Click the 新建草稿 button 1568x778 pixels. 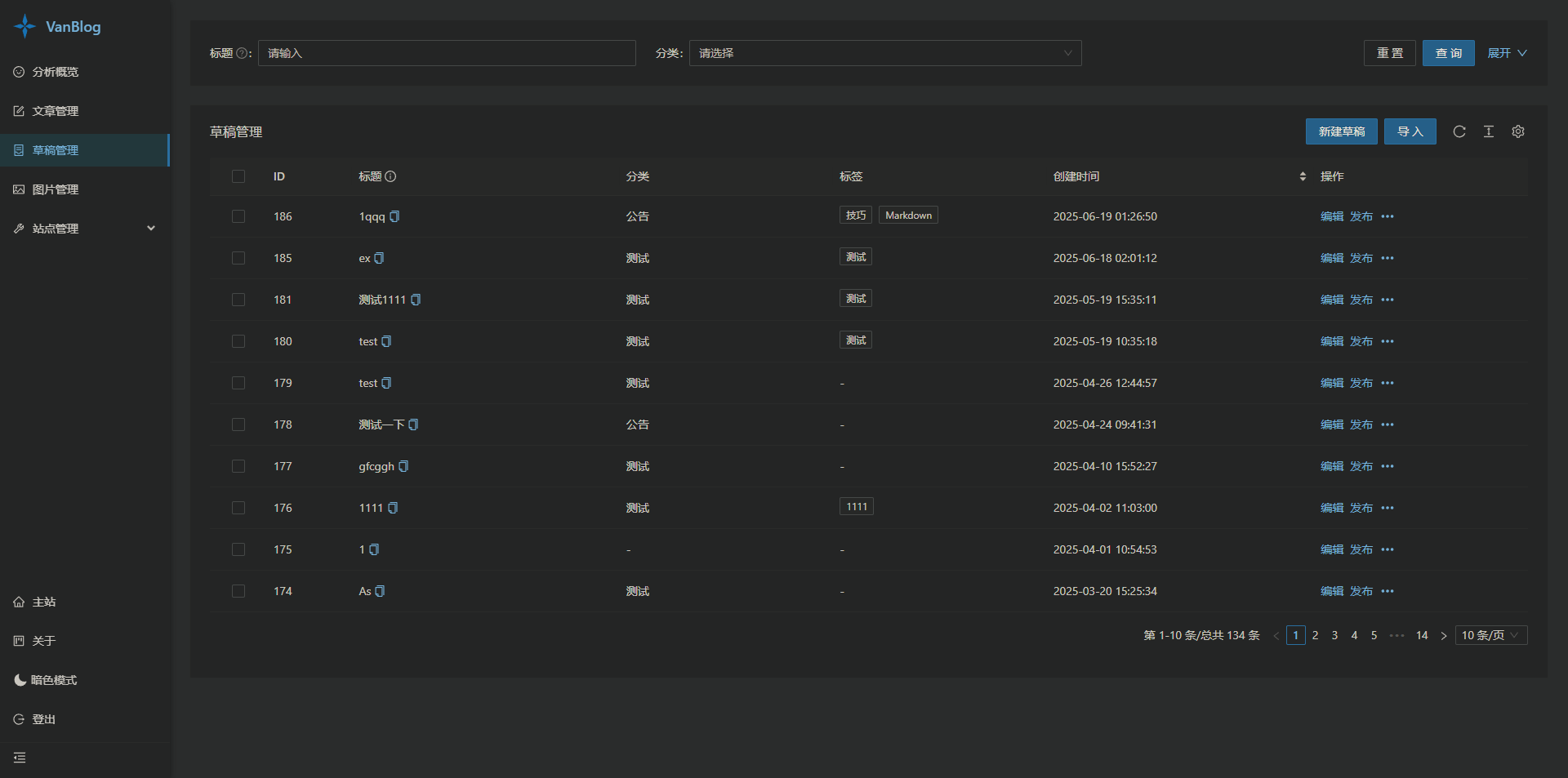[1341, 131]
